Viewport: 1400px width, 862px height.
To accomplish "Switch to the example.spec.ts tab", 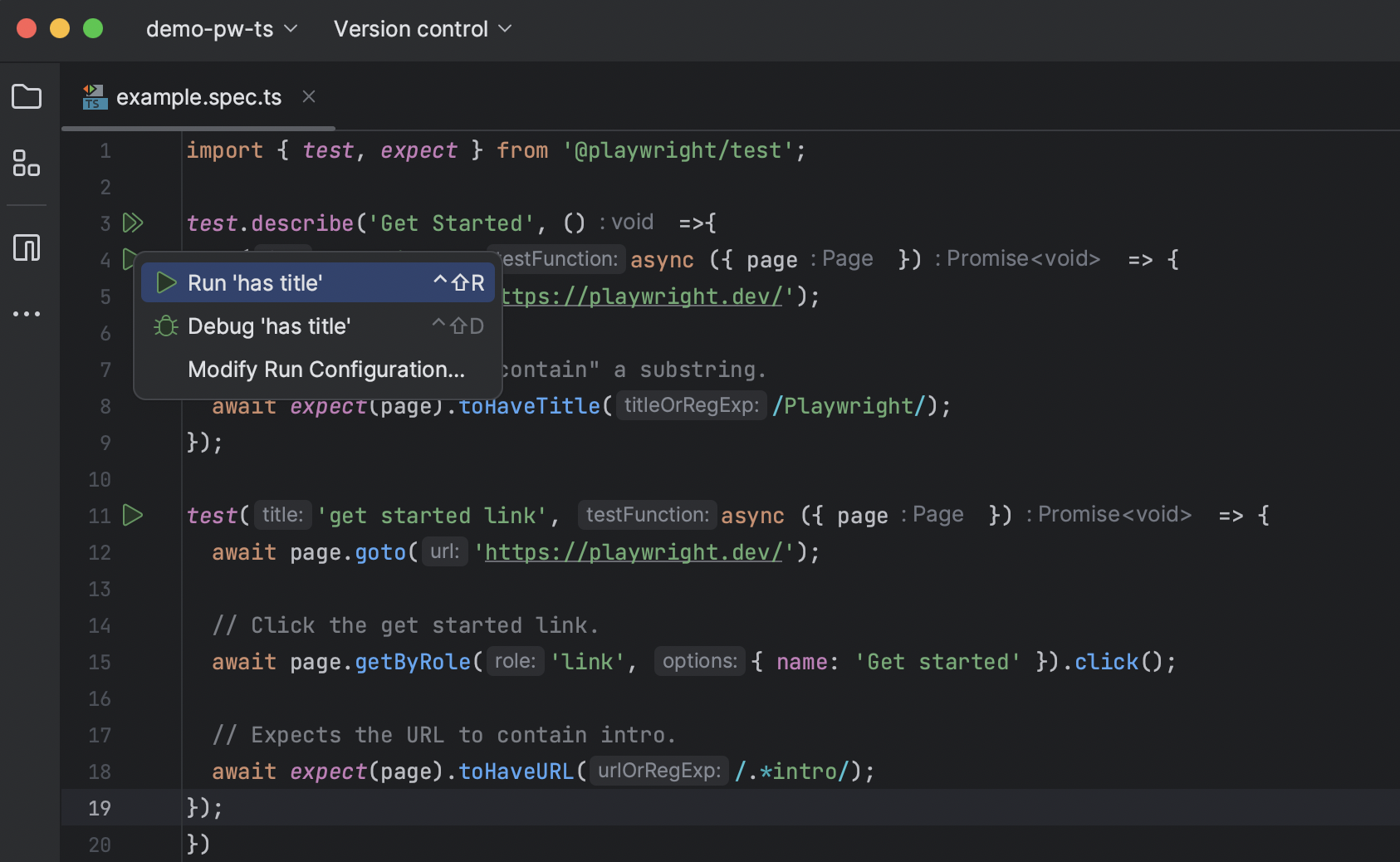I will [x=198, y=97].
